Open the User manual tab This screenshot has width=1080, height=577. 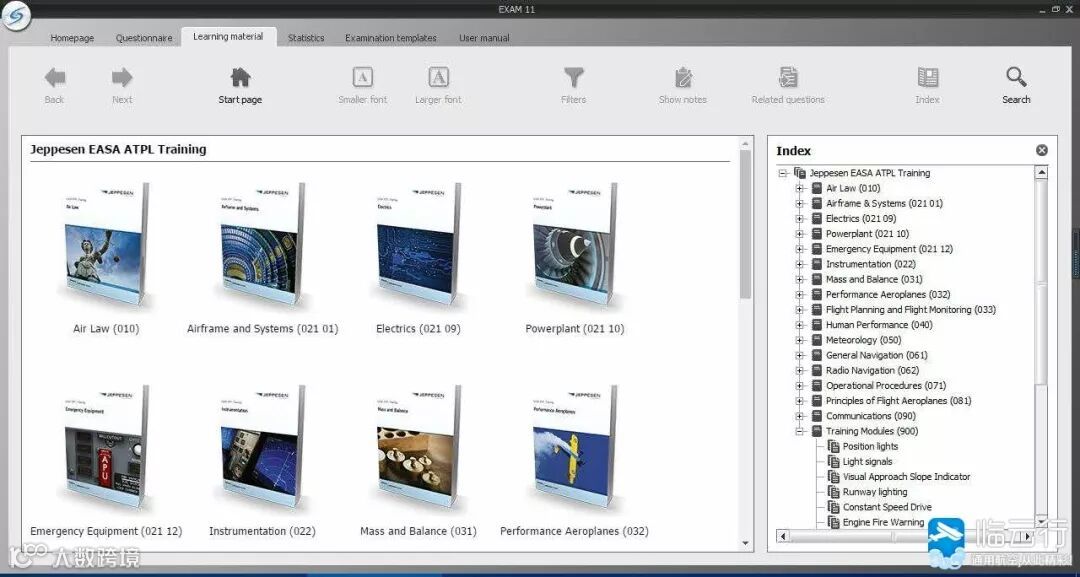point(484,38)
